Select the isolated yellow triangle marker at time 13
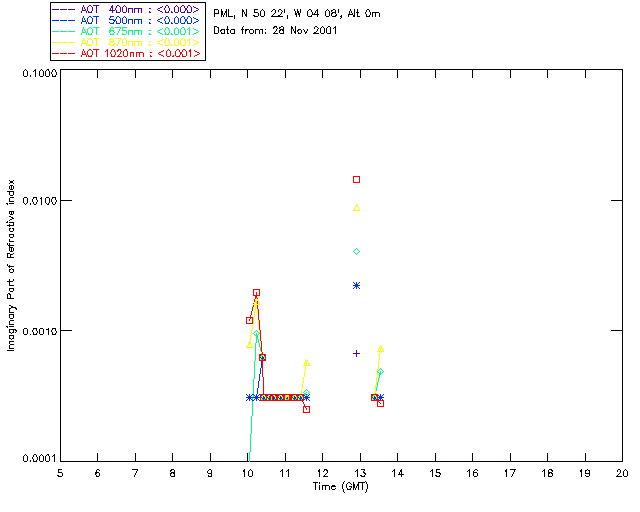This screenshot has width=640, height=512. click(356, 208)
